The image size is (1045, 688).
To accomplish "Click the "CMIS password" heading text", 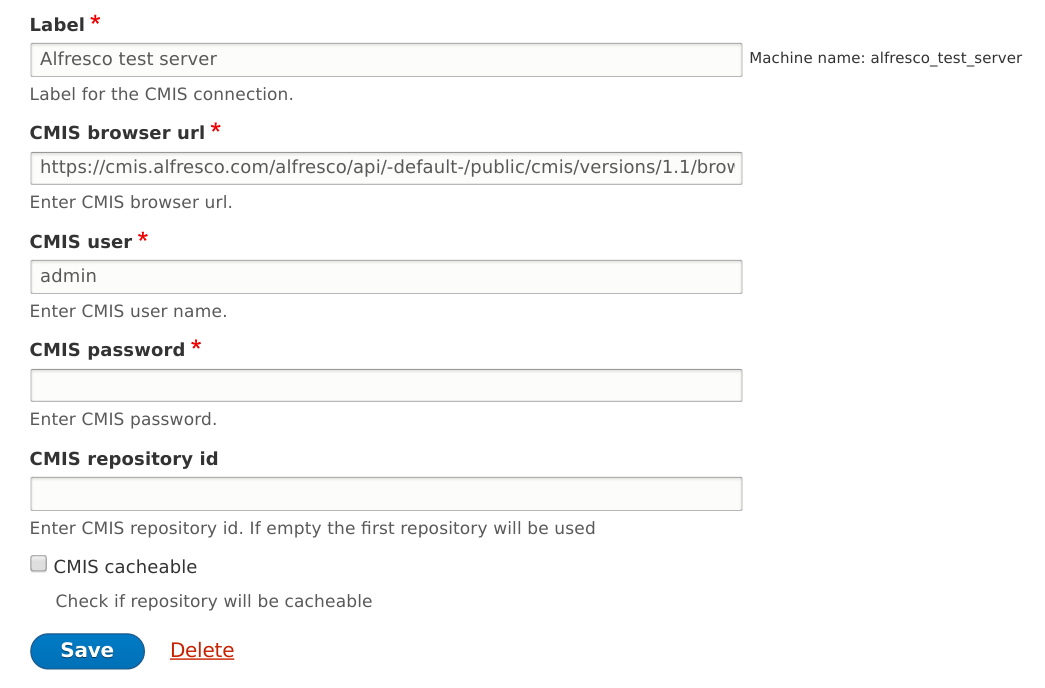I will coord(107,350).
